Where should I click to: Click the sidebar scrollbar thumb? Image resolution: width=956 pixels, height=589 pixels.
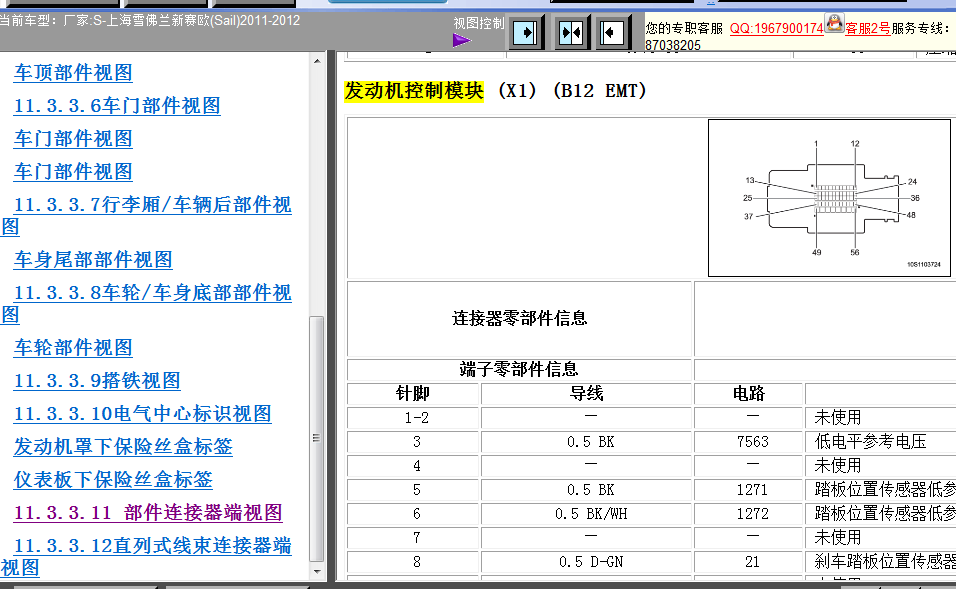[316, 438]
